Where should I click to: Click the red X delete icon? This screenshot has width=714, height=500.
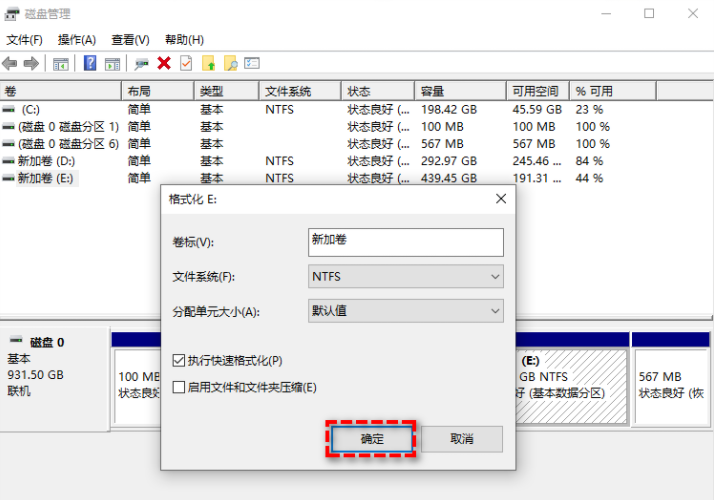pos(164,64)
